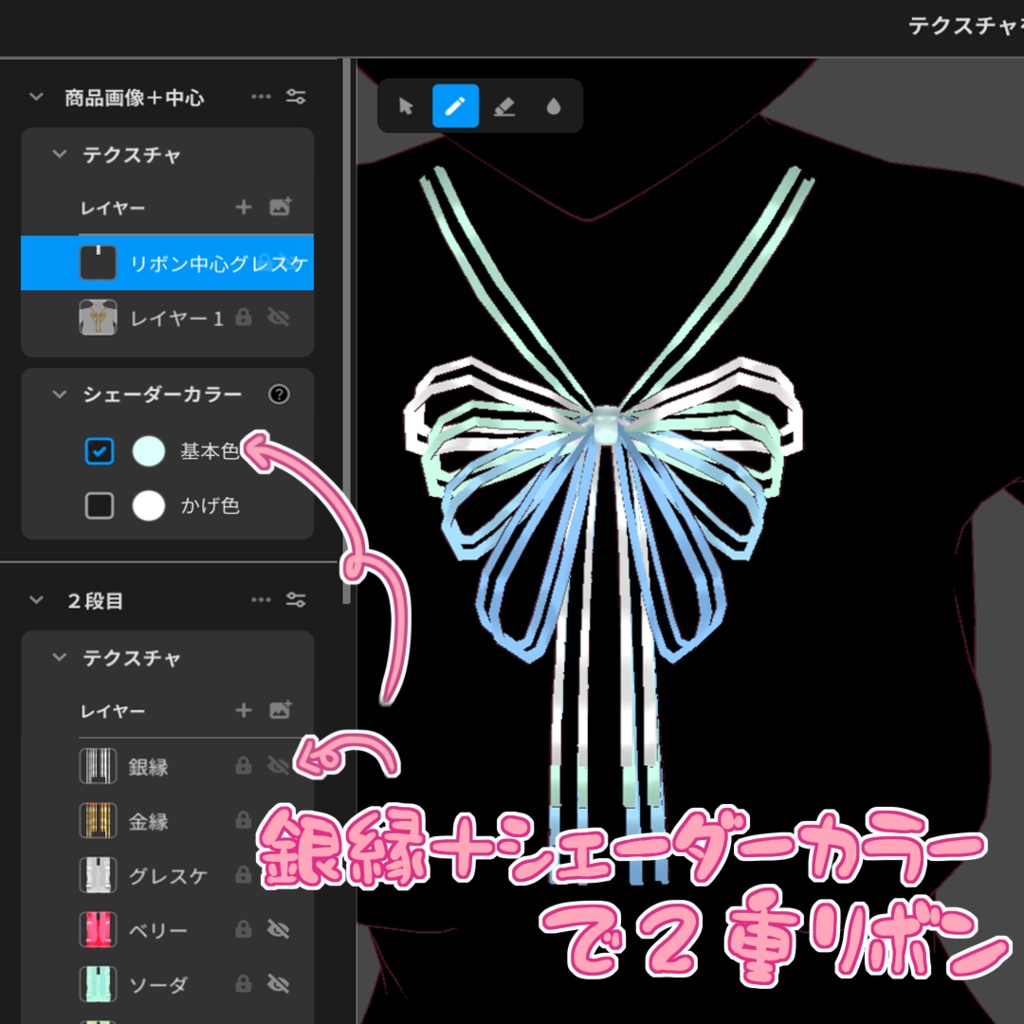Viewport: 1024px width, 1024px height.
Task: Enable the かげ色 checkbox
Action: tap(99, 505)
